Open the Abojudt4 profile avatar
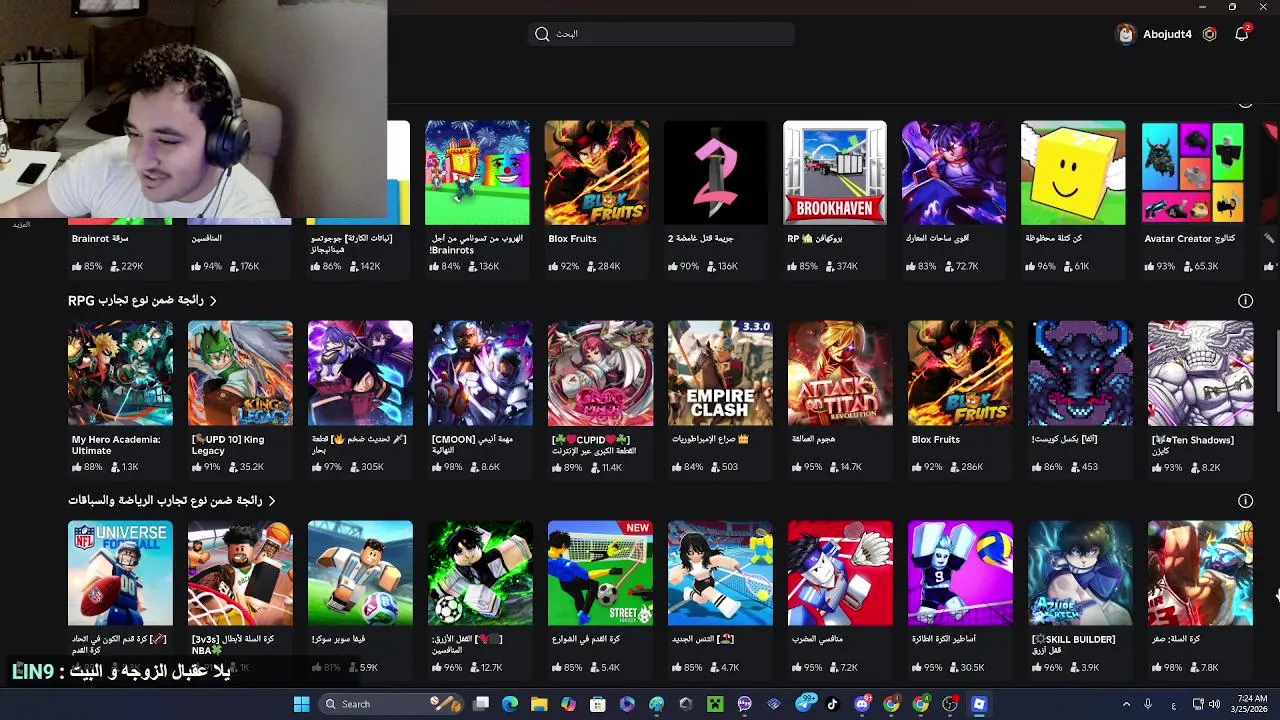1280x720 pixels. tap(1126, 34)
